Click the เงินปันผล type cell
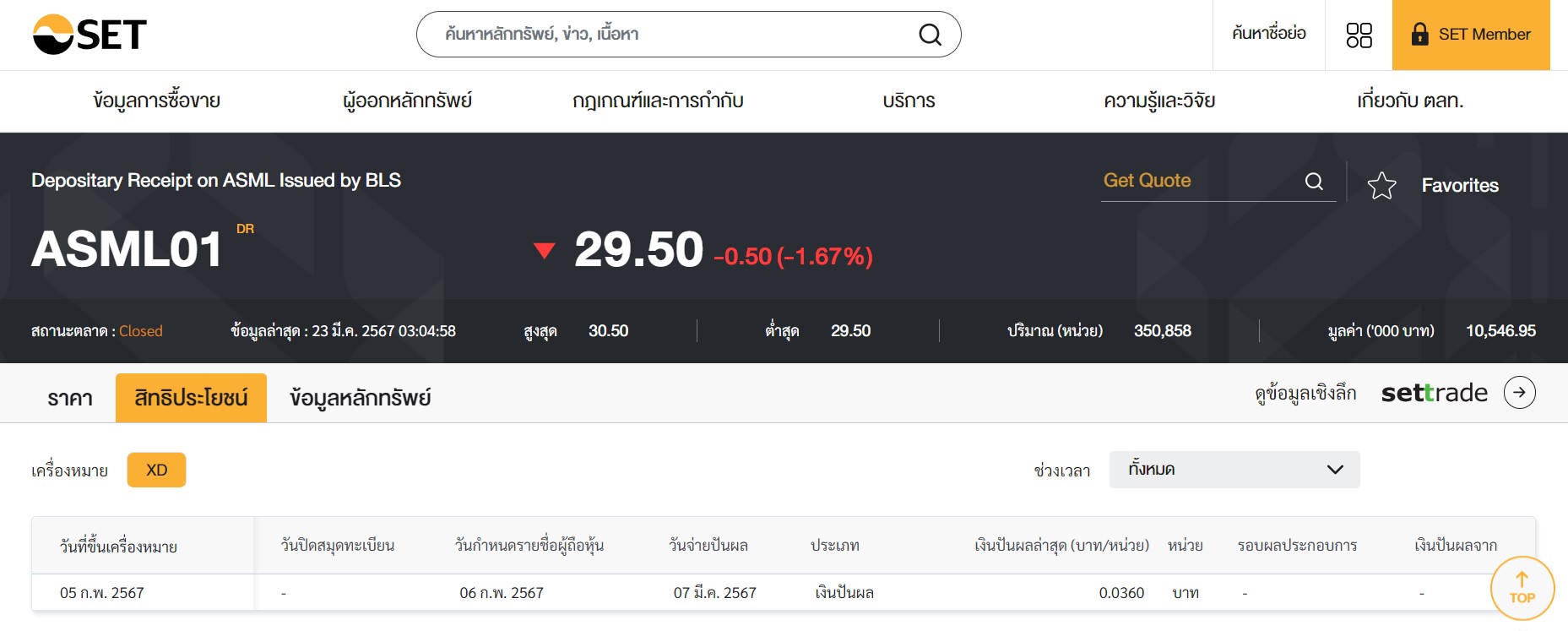 tap(844, 593)
